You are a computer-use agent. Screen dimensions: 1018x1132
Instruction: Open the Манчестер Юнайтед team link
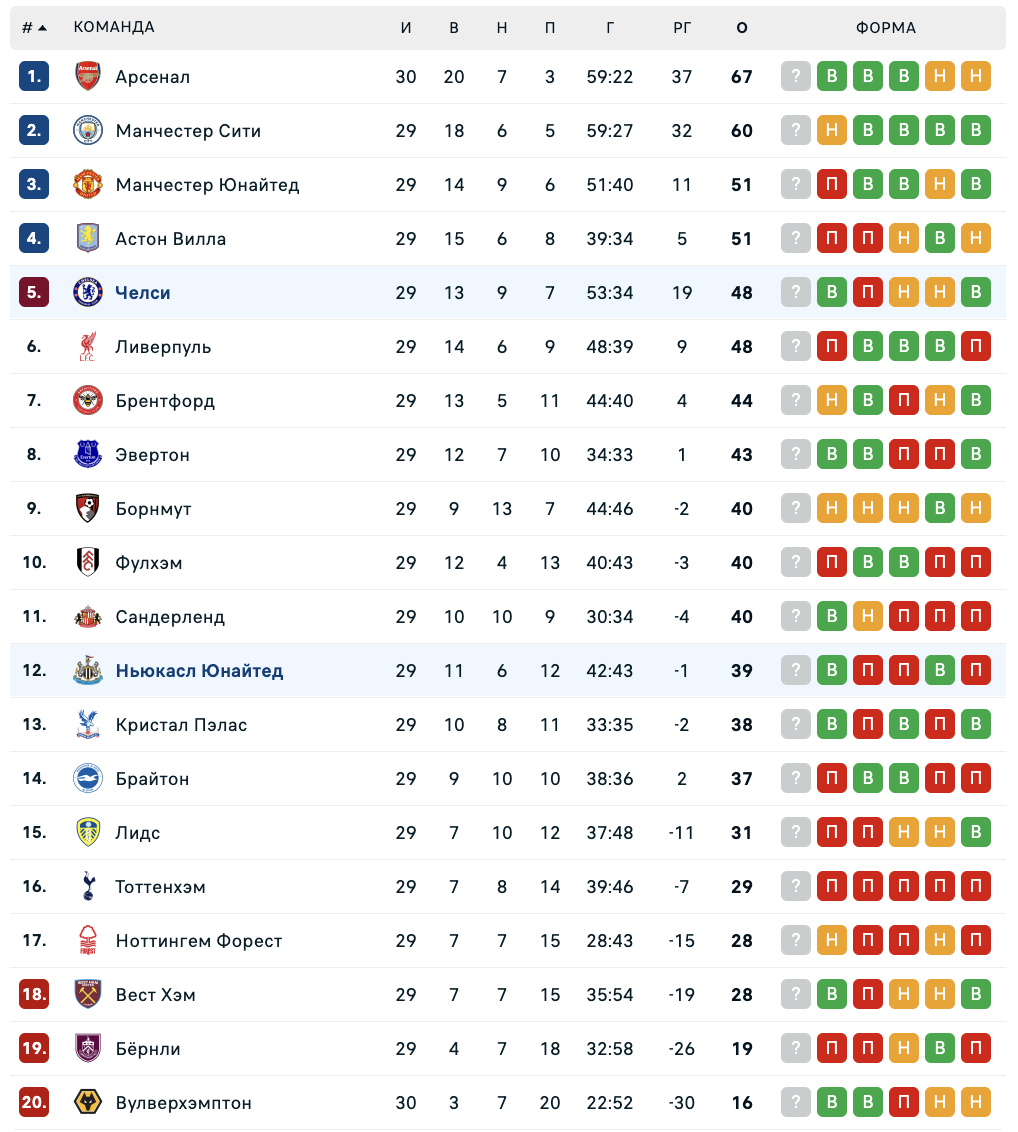click(207, 185)
